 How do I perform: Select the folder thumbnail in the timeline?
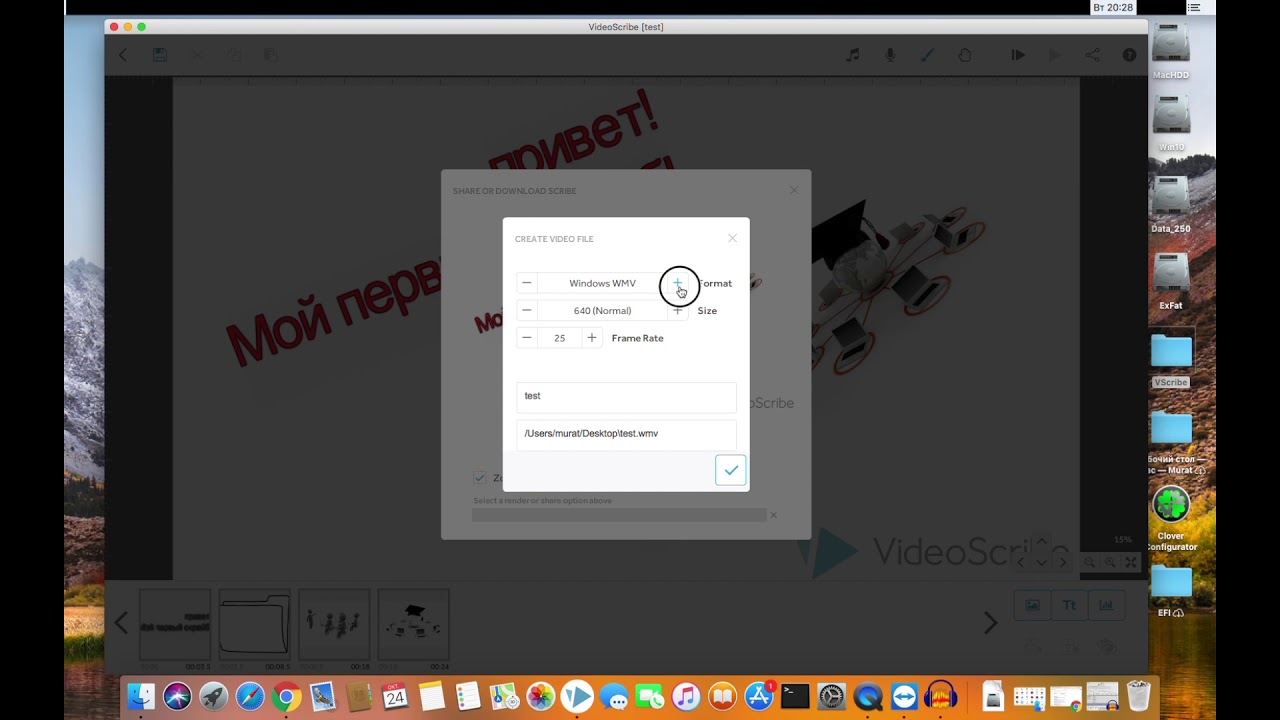[254, 625]
